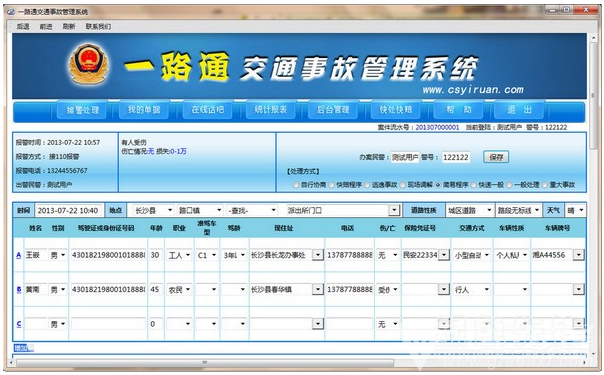Click row A ID number field

108,255
